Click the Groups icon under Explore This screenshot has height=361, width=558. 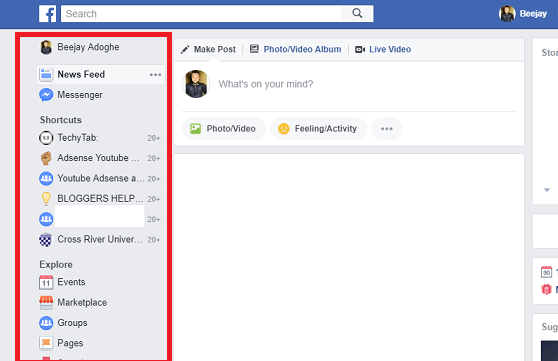(x=46, y=323)
